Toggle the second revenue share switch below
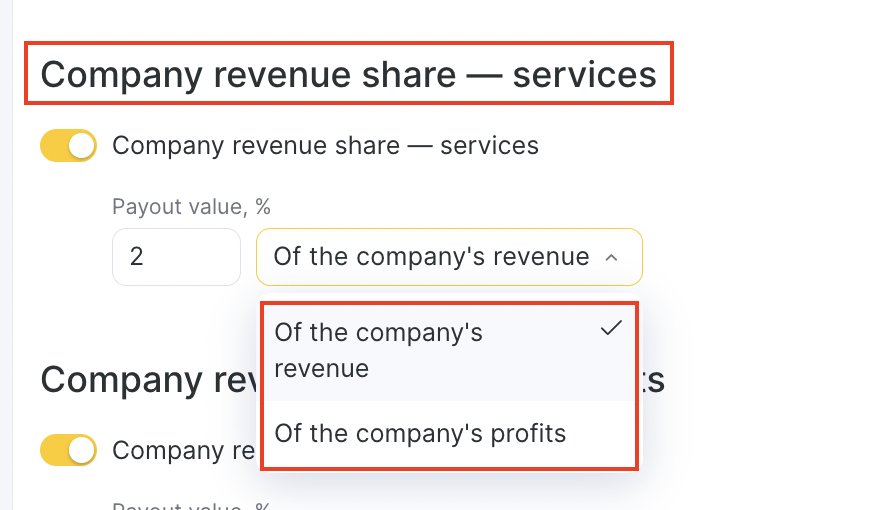876x510 pixels. pyautogui.click(x=68, y=450)
